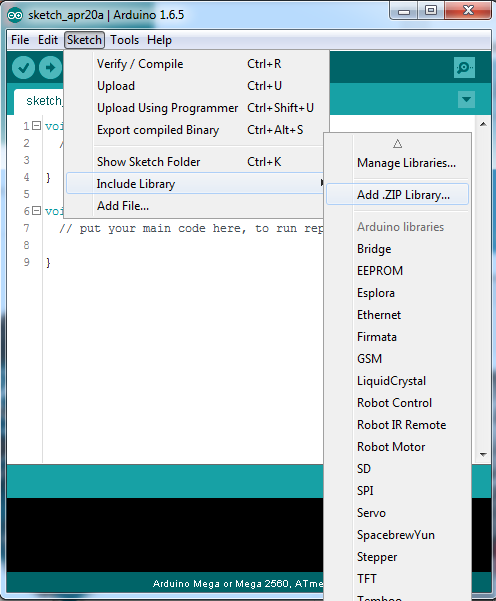Include the LiquidCrystal library
496x601 pixels.
click(x=397, y=381)
